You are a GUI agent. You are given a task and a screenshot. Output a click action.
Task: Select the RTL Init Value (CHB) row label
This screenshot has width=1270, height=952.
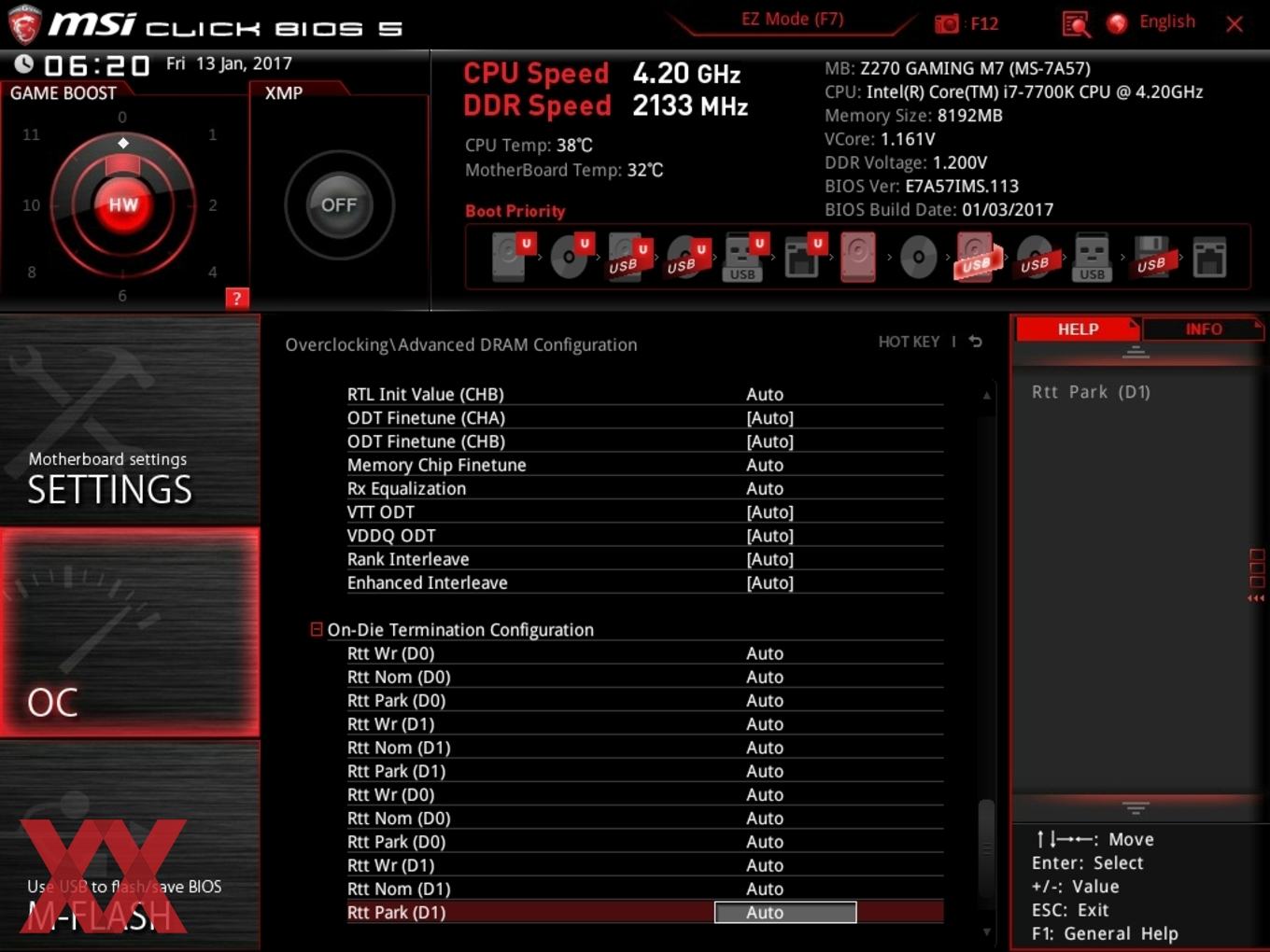pyautogui.click(x=425, y=395)
